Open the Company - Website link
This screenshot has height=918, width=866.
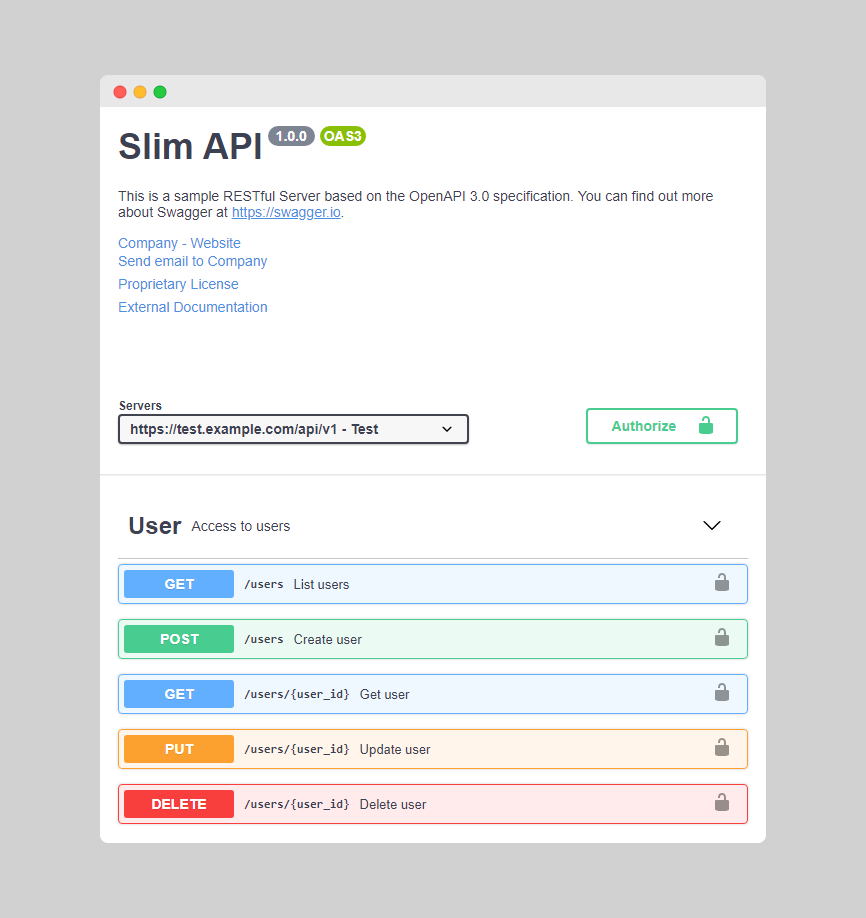(179, 243)
